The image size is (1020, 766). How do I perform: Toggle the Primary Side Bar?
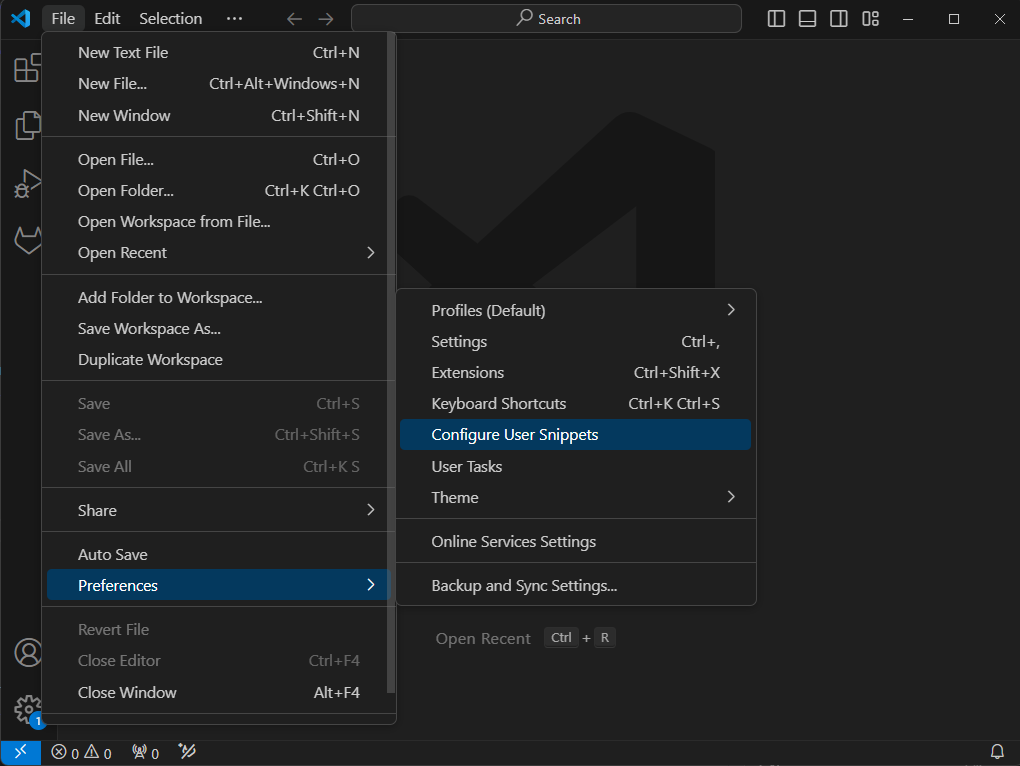tap(776, 18)
